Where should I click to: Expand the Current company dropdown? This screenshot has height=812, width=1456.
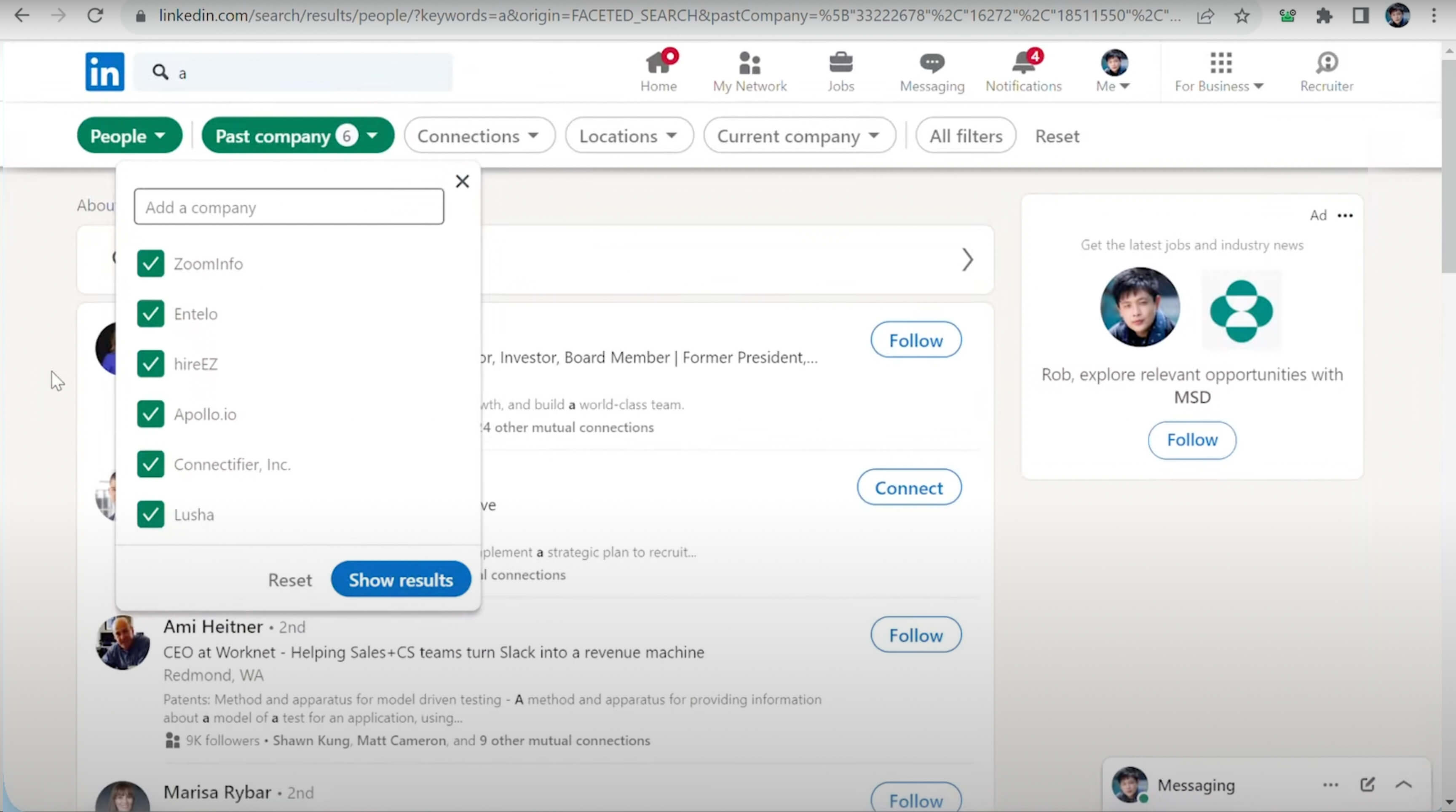(799, 136)
